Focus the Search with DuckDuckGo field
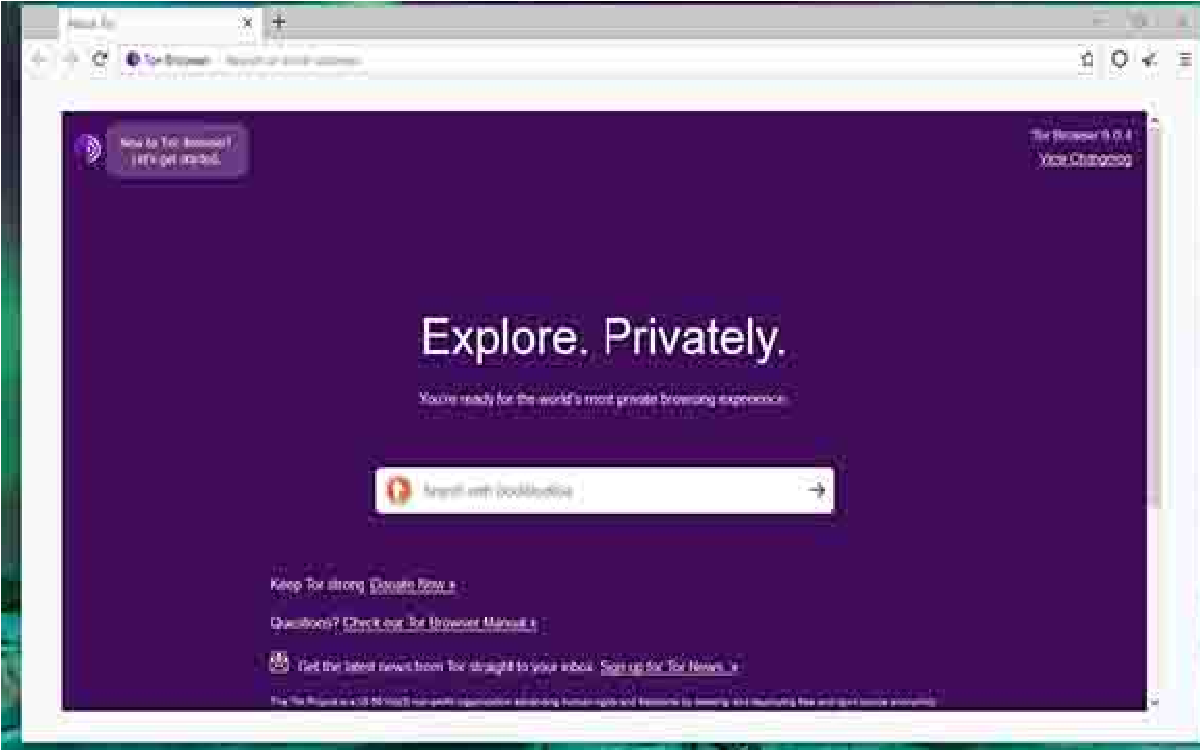1200x750 pixels. (605, 490)
